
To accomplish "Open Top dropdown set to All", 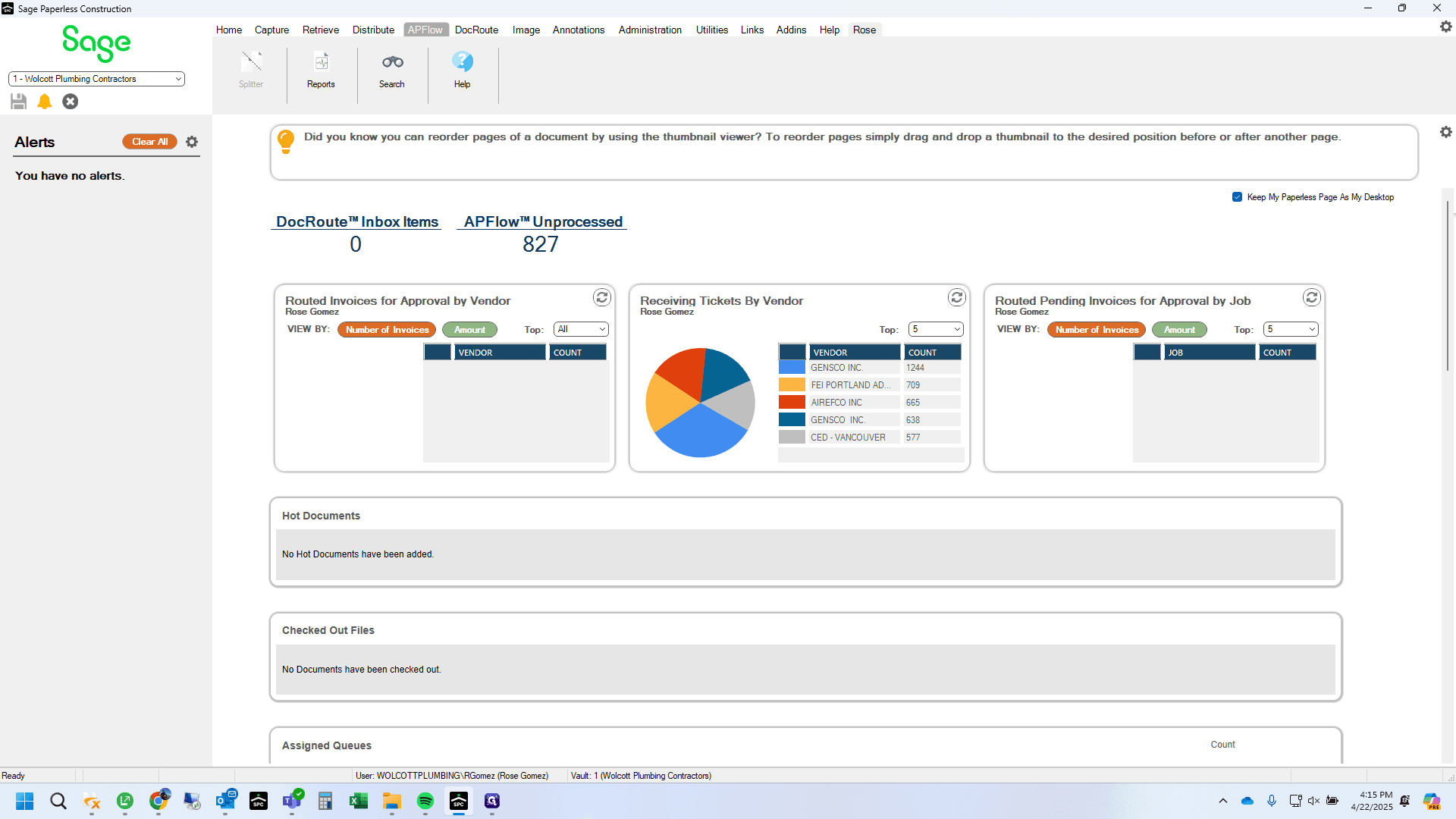I will coord(581,329).
